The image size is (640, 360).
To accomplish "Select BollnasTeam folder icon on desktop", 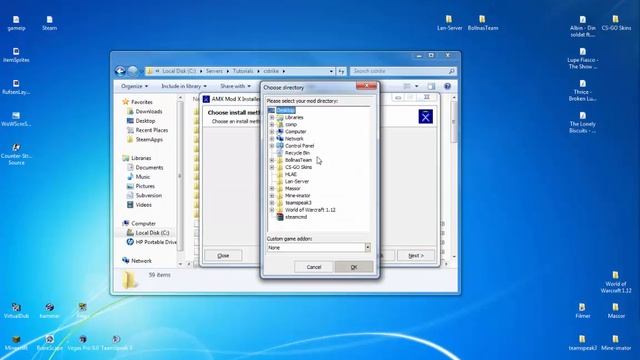I will point(483,23).
